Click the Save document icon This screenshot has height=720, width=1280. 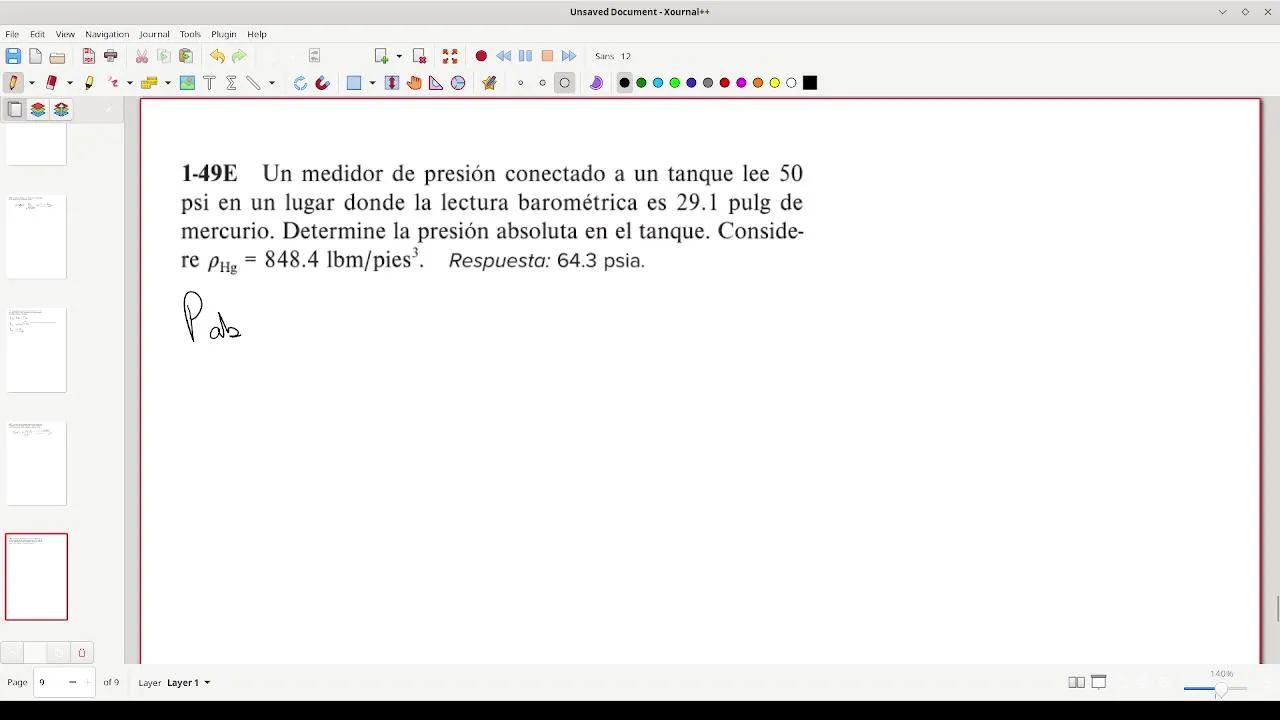click(x=13, y=56)
